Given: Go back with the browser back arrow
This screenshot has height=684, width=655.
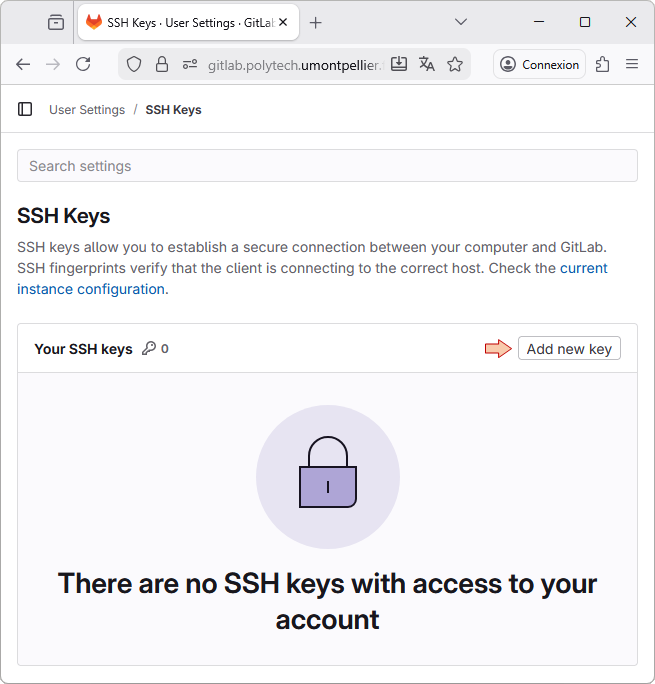Looking at the screenshot, I should click(23, 64).
